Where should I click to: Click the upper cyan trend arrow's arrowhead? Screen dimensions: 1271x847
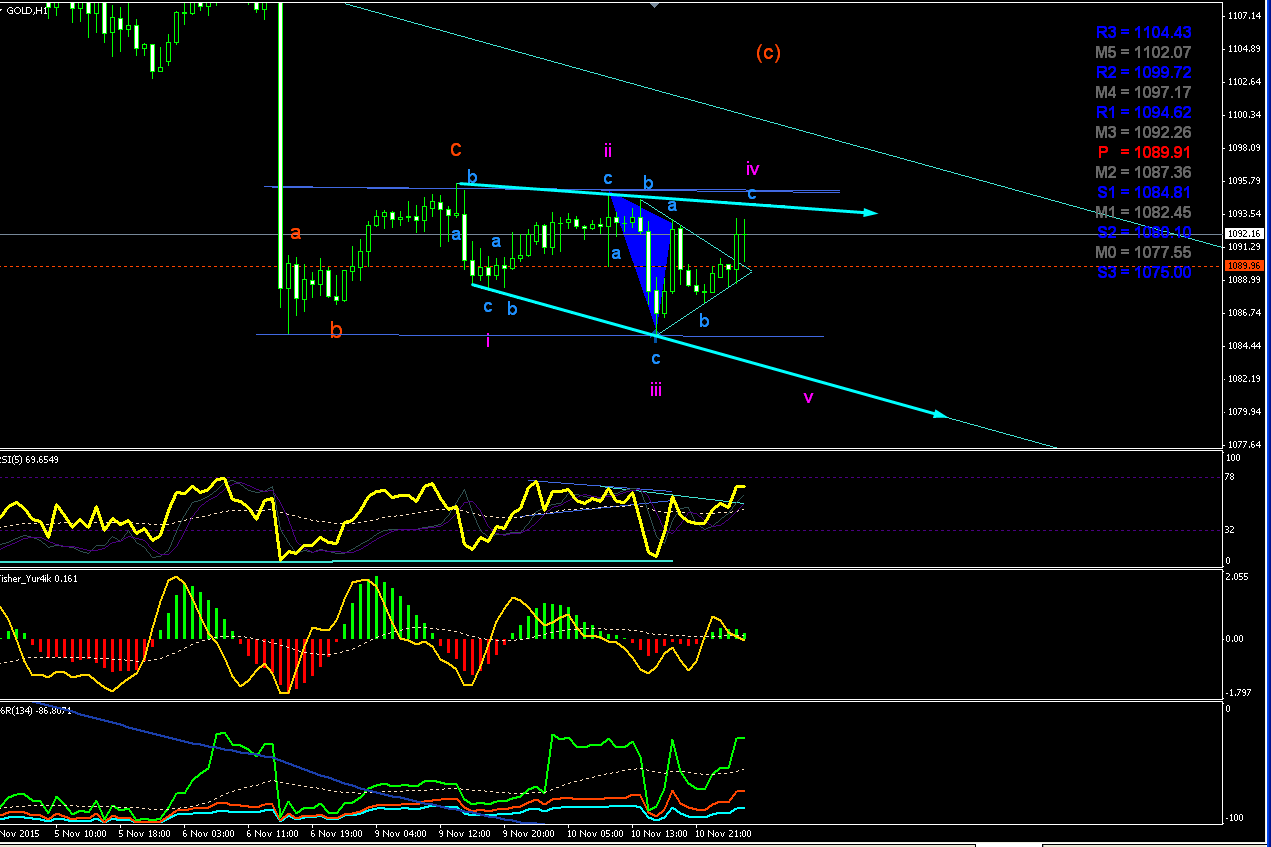pyautogui.click(x=870, y=212)
